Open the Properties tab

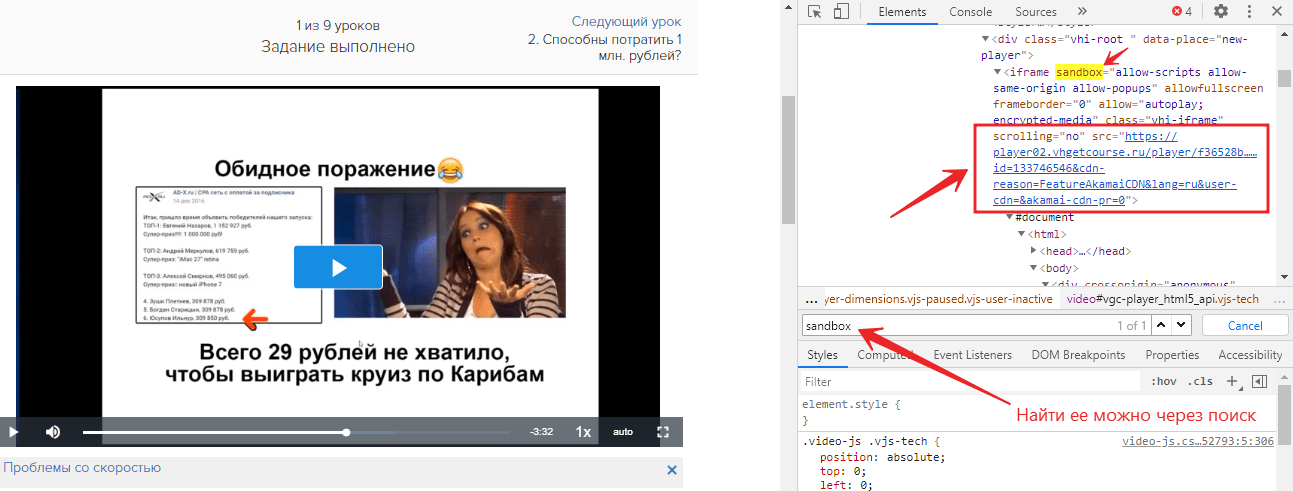pyautogui.click(x=1171, y=355)
